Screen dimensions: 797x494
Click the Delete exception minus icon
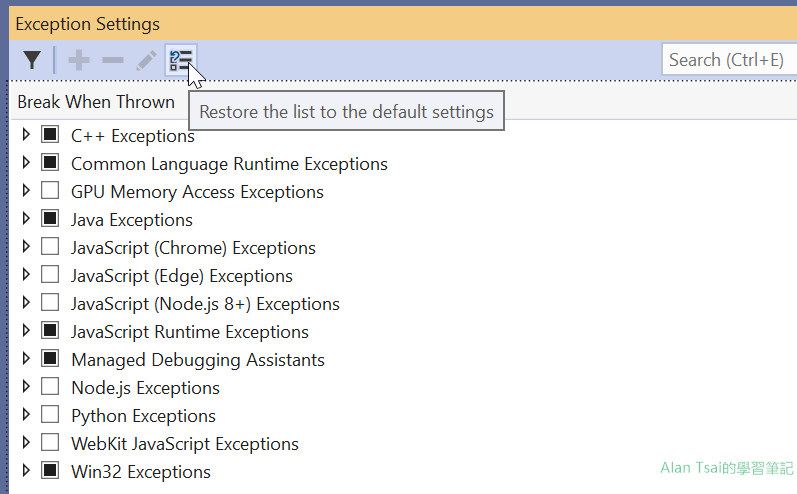coord(113,61)
